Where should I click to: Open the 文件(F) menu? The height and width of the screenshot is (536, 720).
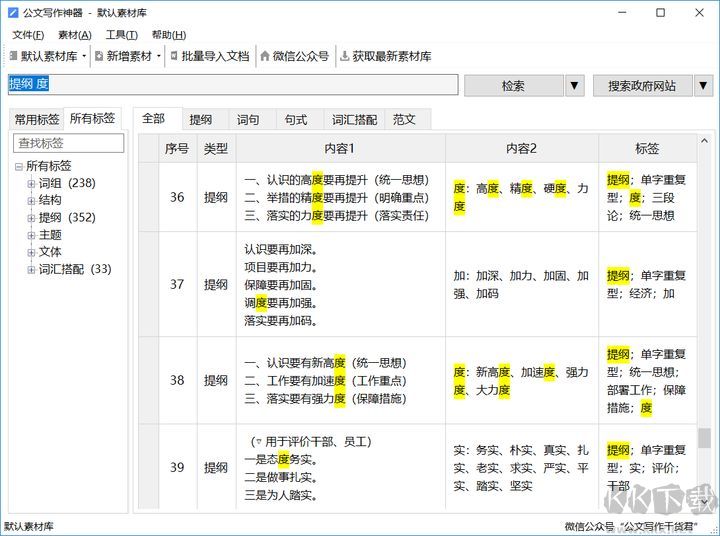coord(28,35)
